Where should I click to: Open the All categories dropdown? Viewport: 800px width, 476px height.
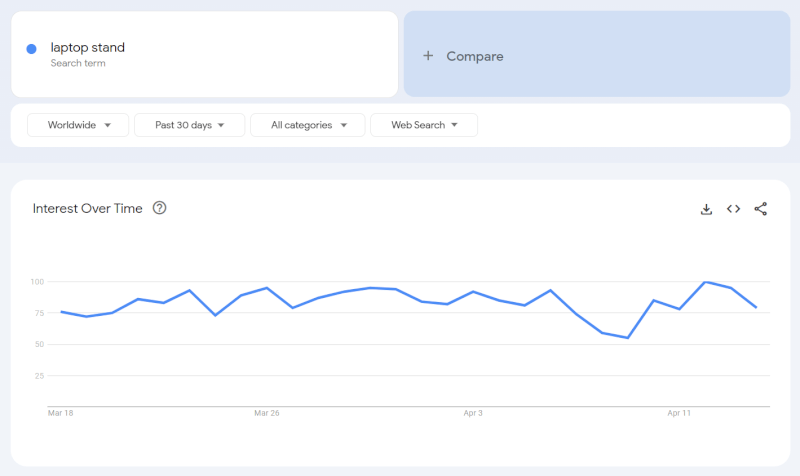[x=308, y=125]
